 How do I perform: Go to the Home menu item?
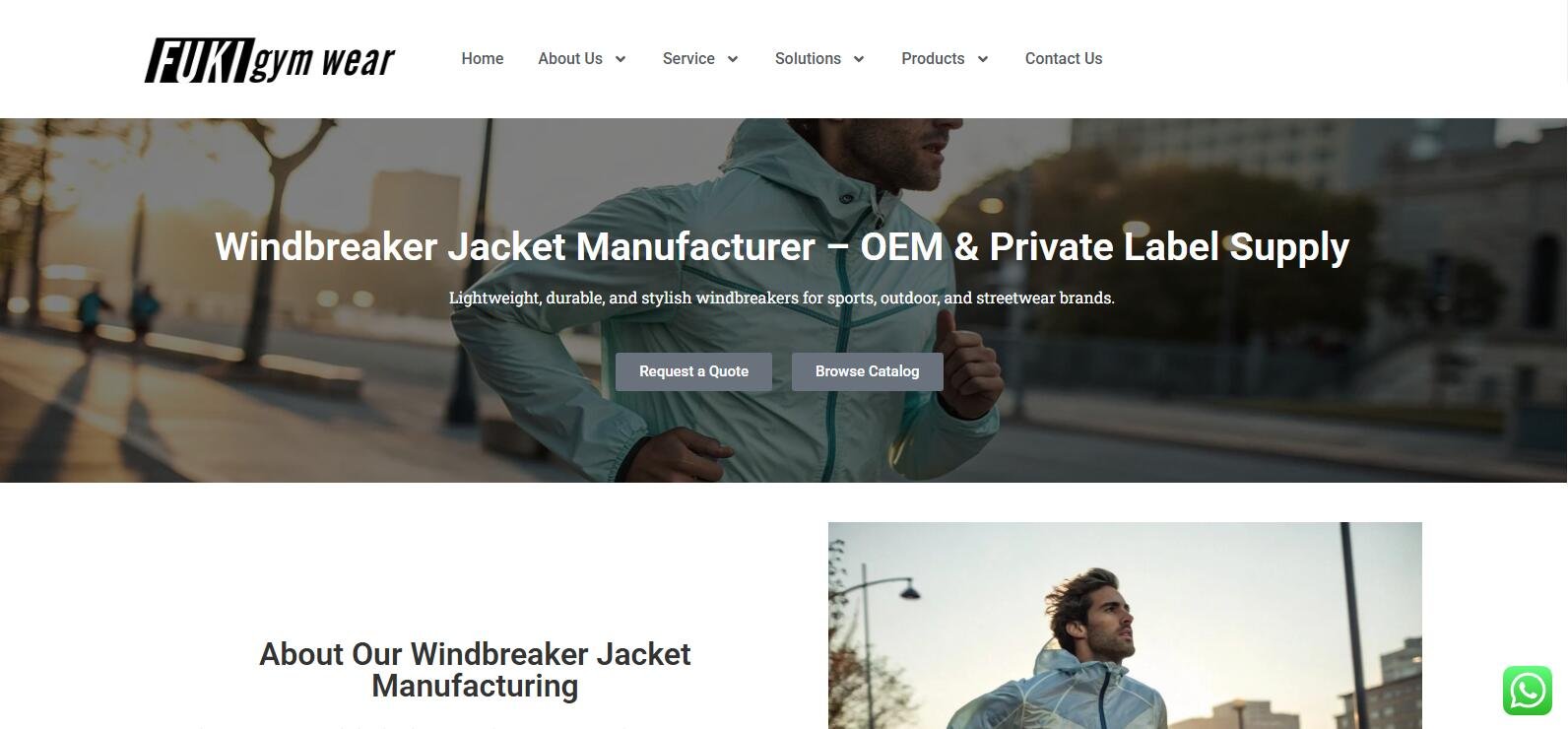(x=483, y=59)
